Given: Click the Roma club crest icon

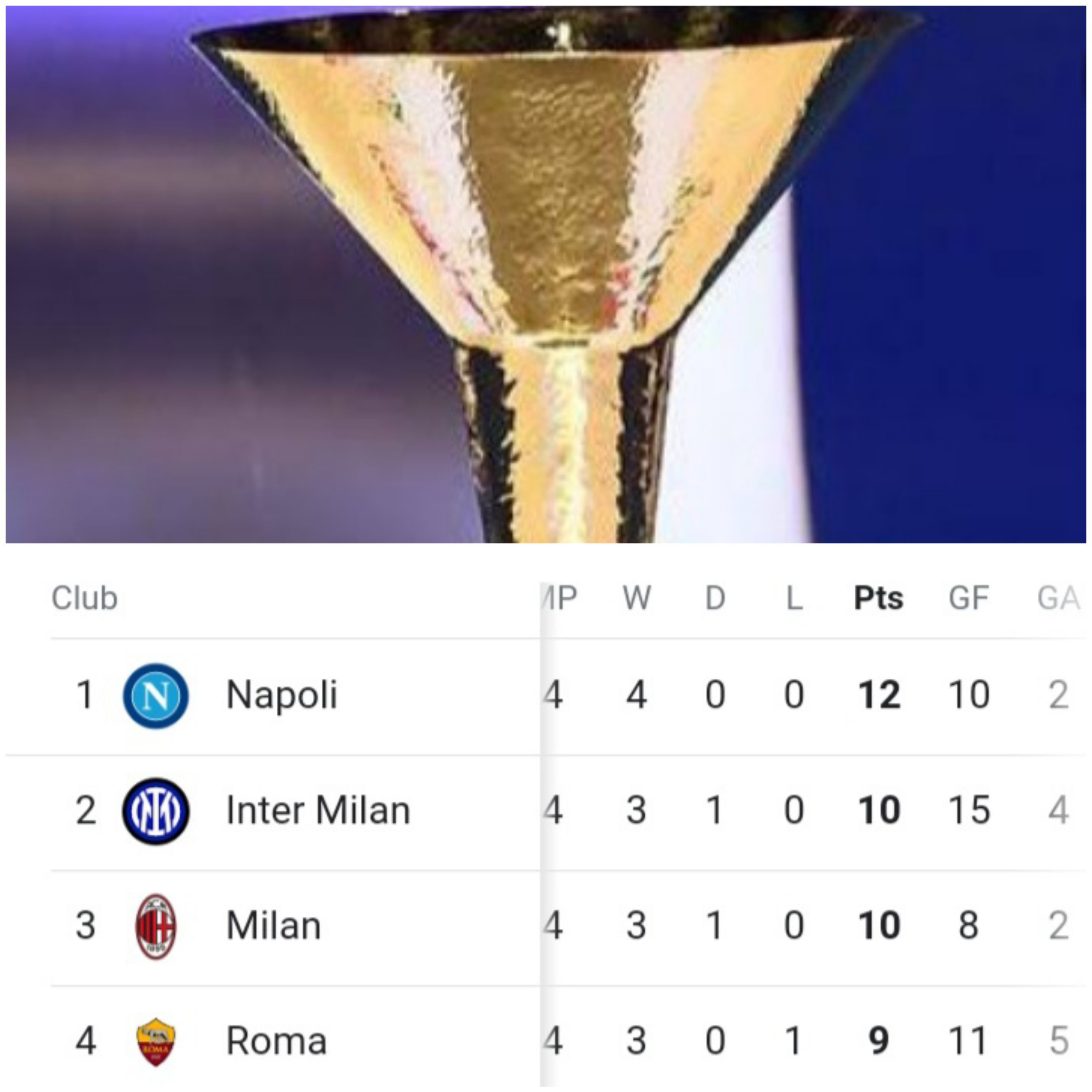Looking at the screenshot, I should click(156, 1042).
